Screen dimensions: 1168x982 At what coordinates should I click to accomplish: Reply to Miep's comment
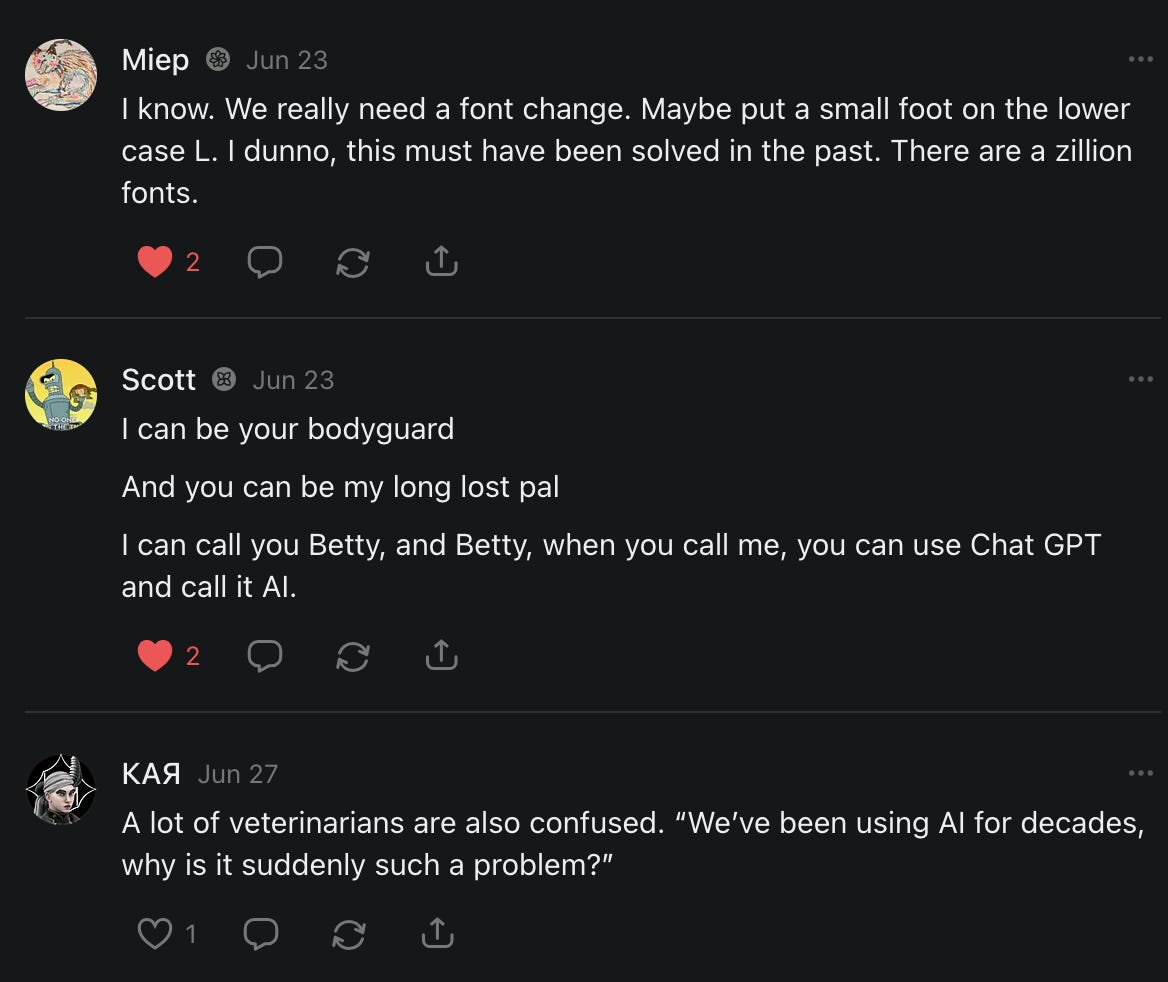tap(265, 262)
